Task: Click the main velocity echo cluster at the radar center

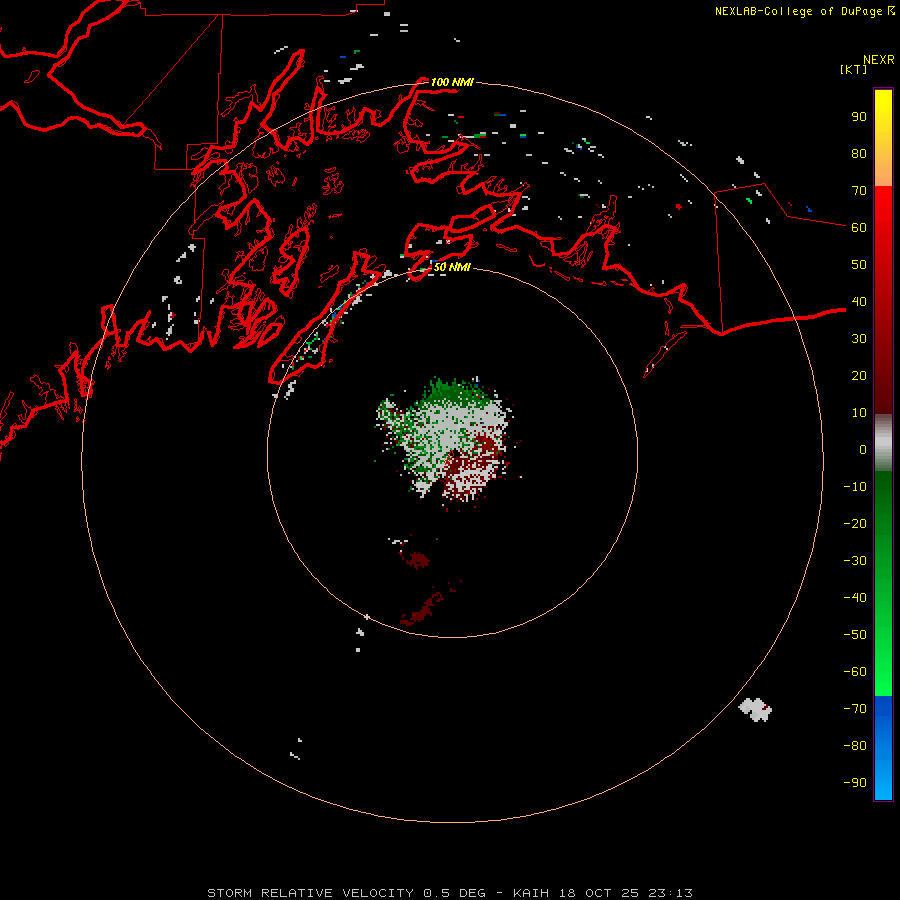Action: click(447, 442)
